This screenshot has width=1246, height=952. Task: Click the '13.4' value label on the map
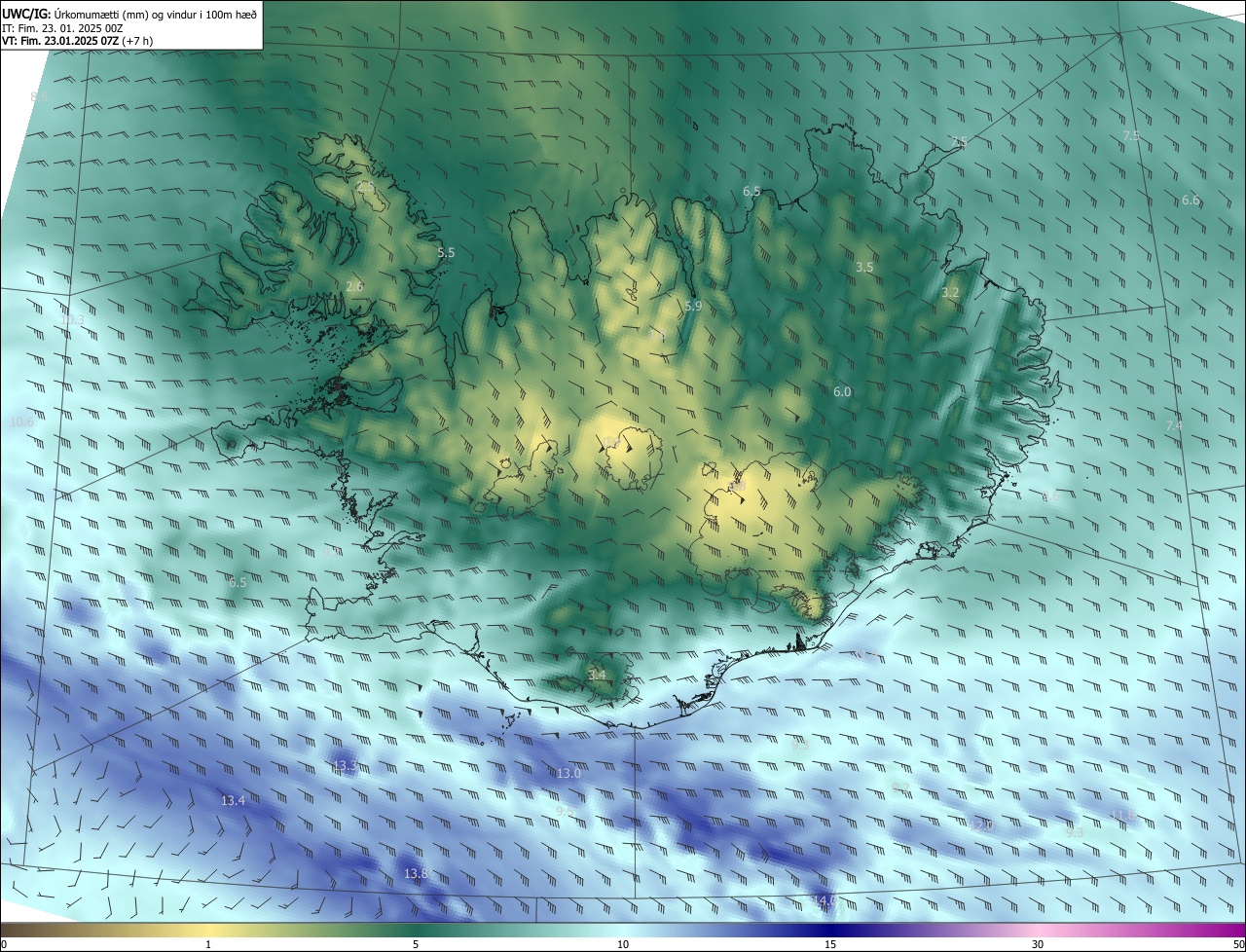(x=233, y=800)
